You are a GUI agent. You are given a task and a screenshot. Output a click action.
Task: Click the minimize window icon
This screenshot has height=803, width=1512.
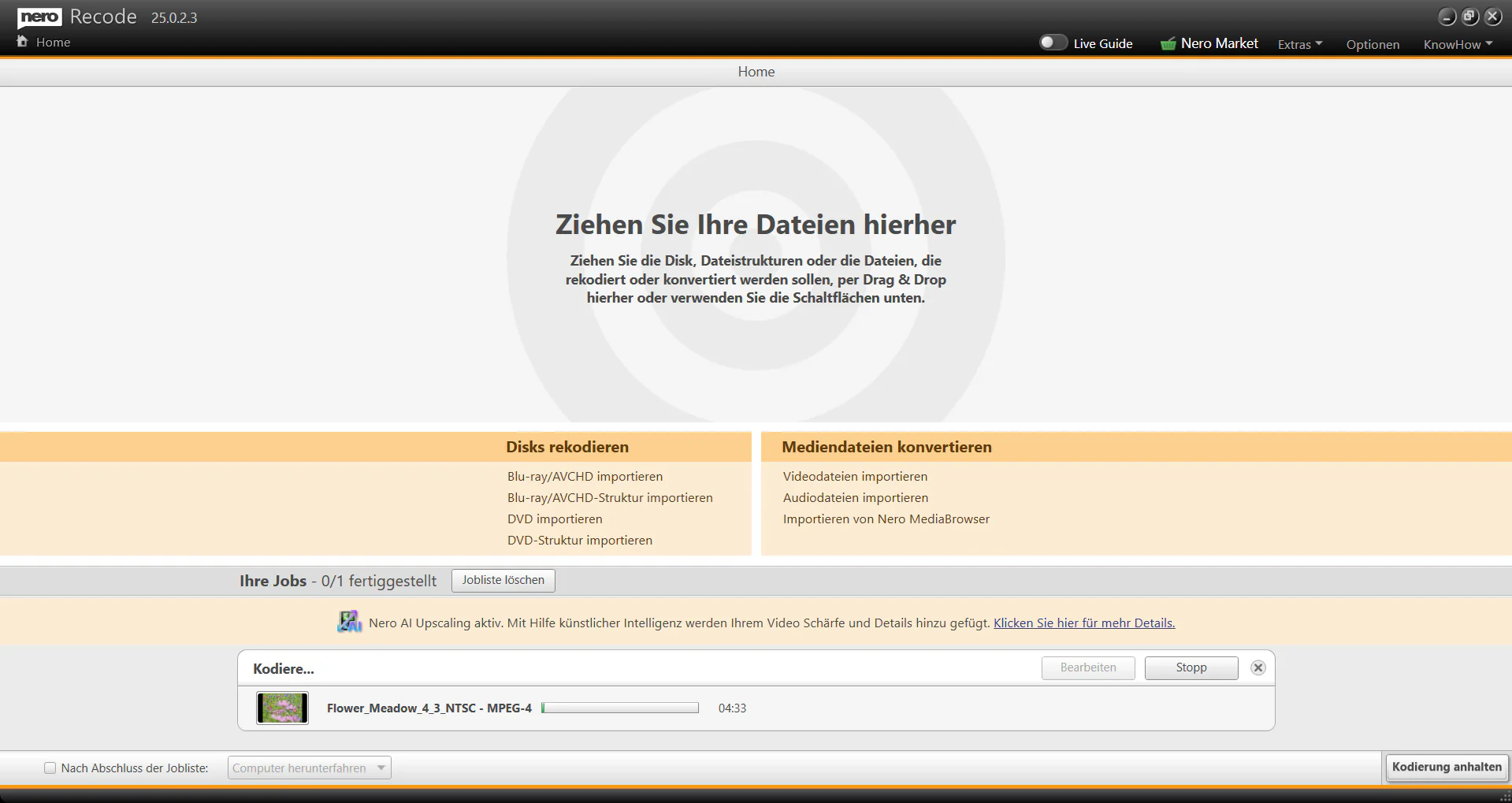1447,17
